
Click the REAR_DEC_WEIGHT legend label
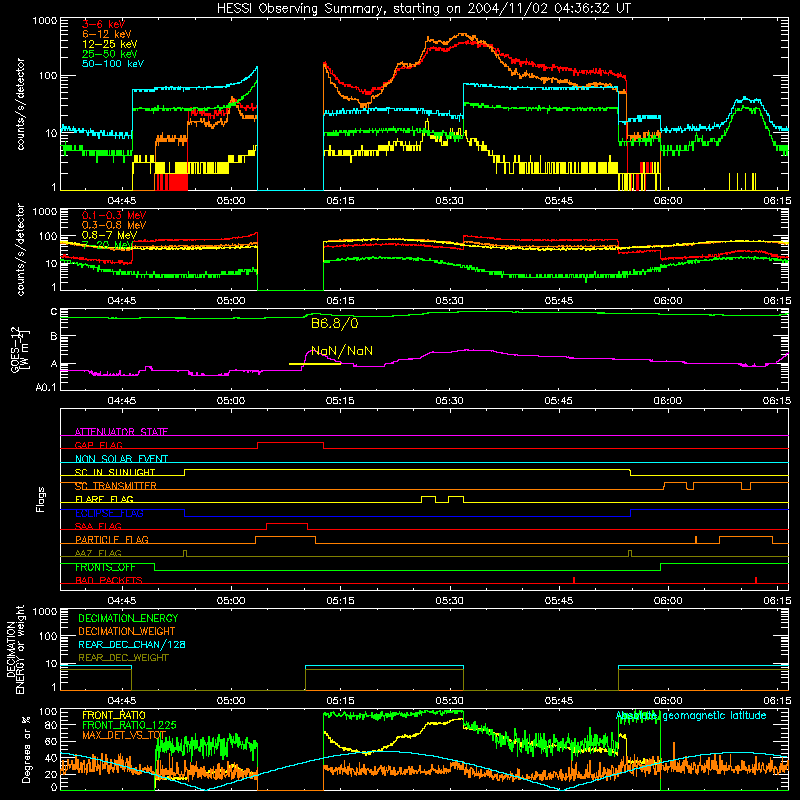(123, 658)
